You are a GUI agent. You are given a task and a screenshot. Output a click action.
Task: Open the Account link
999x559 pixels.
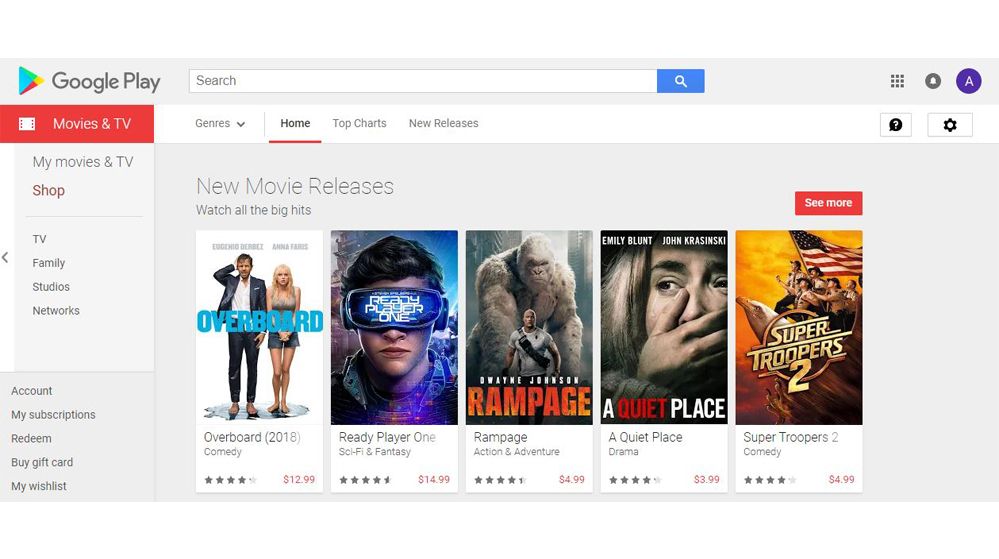31,391
